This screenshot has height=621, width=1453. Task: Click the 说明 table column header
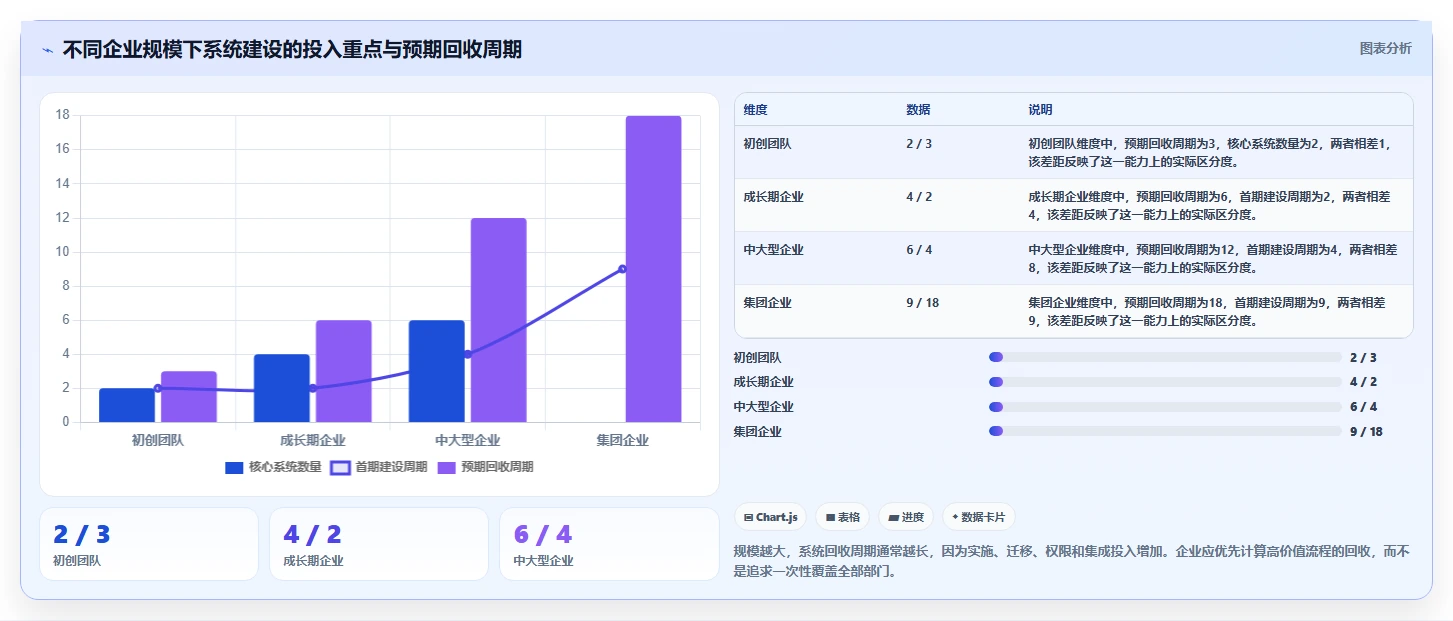1040,110
